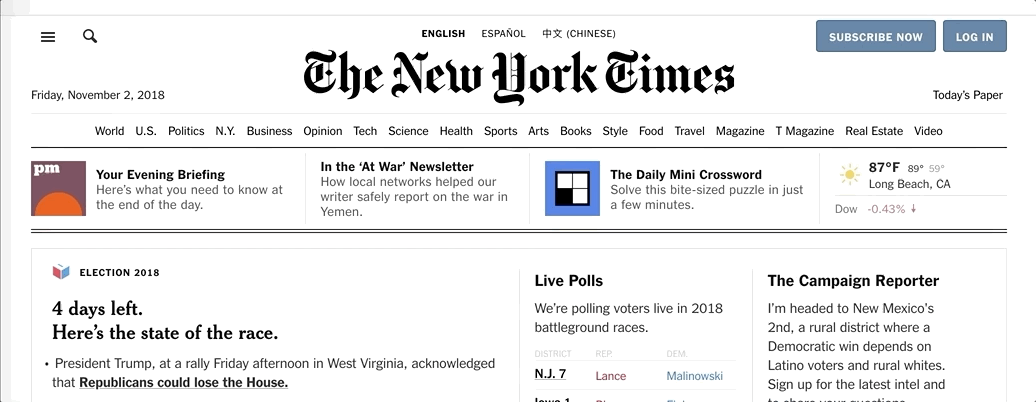The height and width of the screenshot is (402, 1036).
Task: Select the English edition
Action: tap(443, 34)
